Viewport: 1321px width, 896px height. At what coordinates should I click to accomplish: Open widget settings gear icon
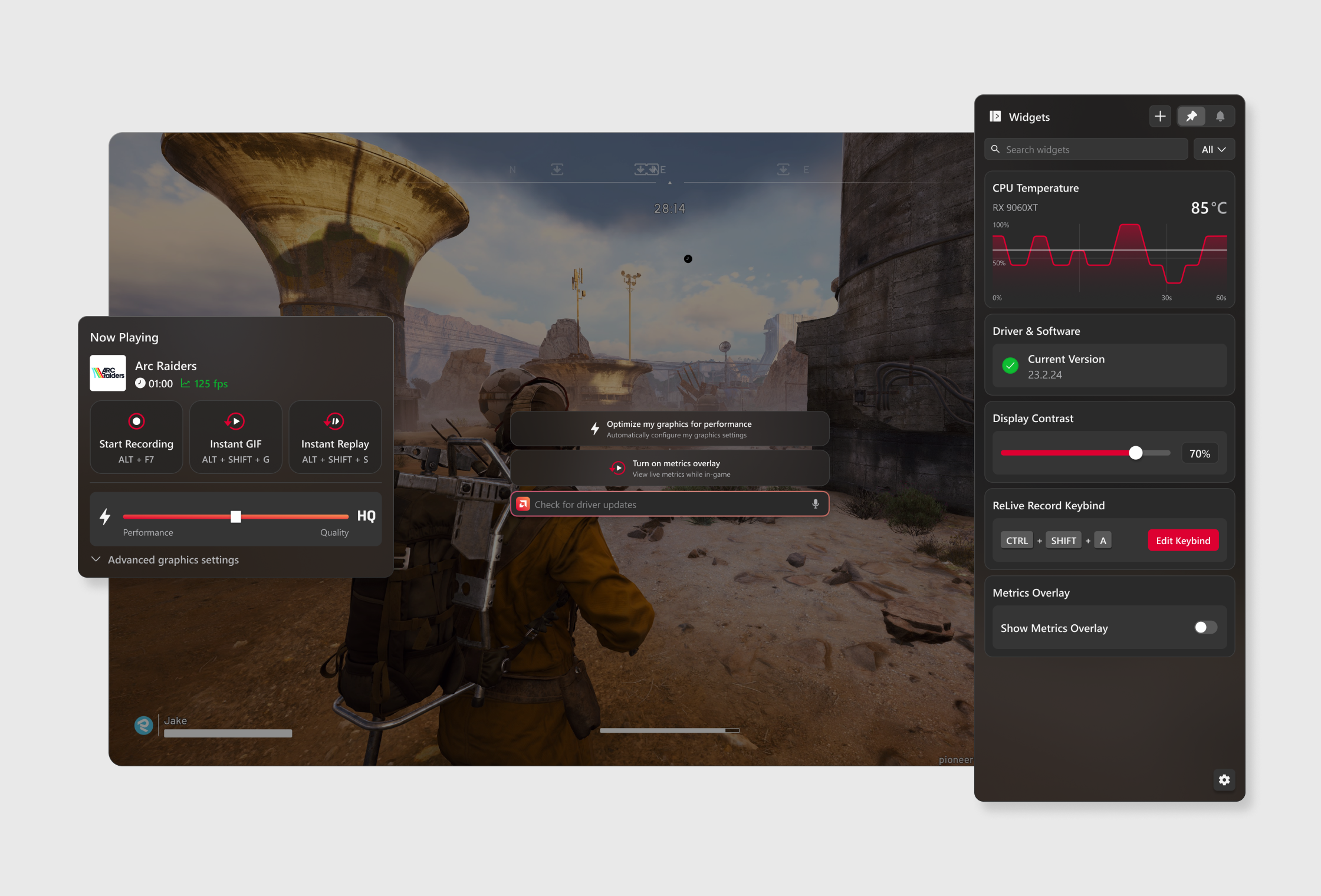pos(1224,780)
